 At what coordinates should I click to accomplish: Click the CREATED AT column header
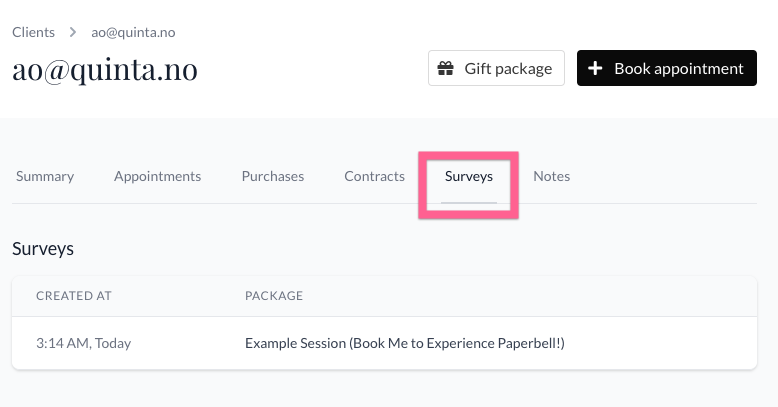(74, 296)
